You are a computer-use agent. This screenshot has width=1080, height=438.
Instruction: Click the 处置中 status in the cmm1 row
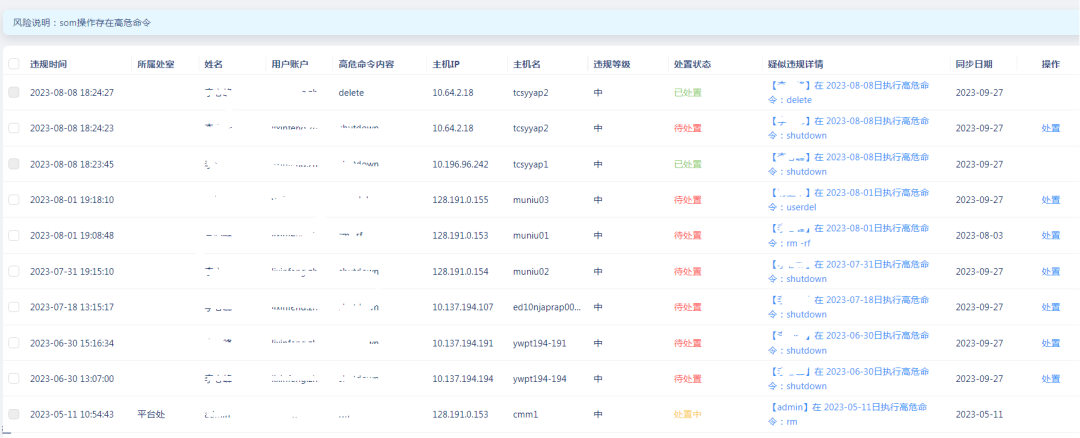(x=688, y=415)
